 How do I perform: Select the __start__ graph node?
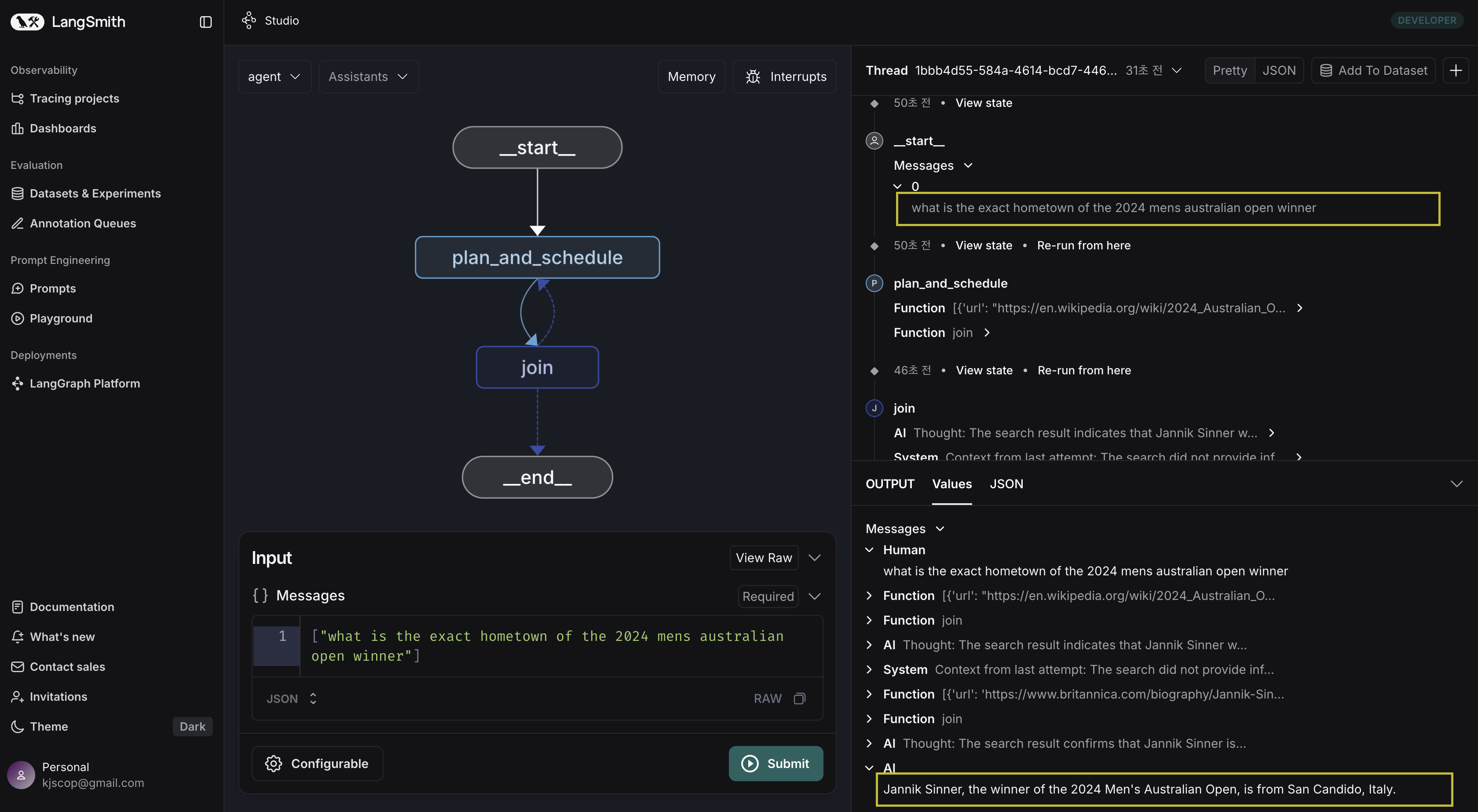(537, 147)
